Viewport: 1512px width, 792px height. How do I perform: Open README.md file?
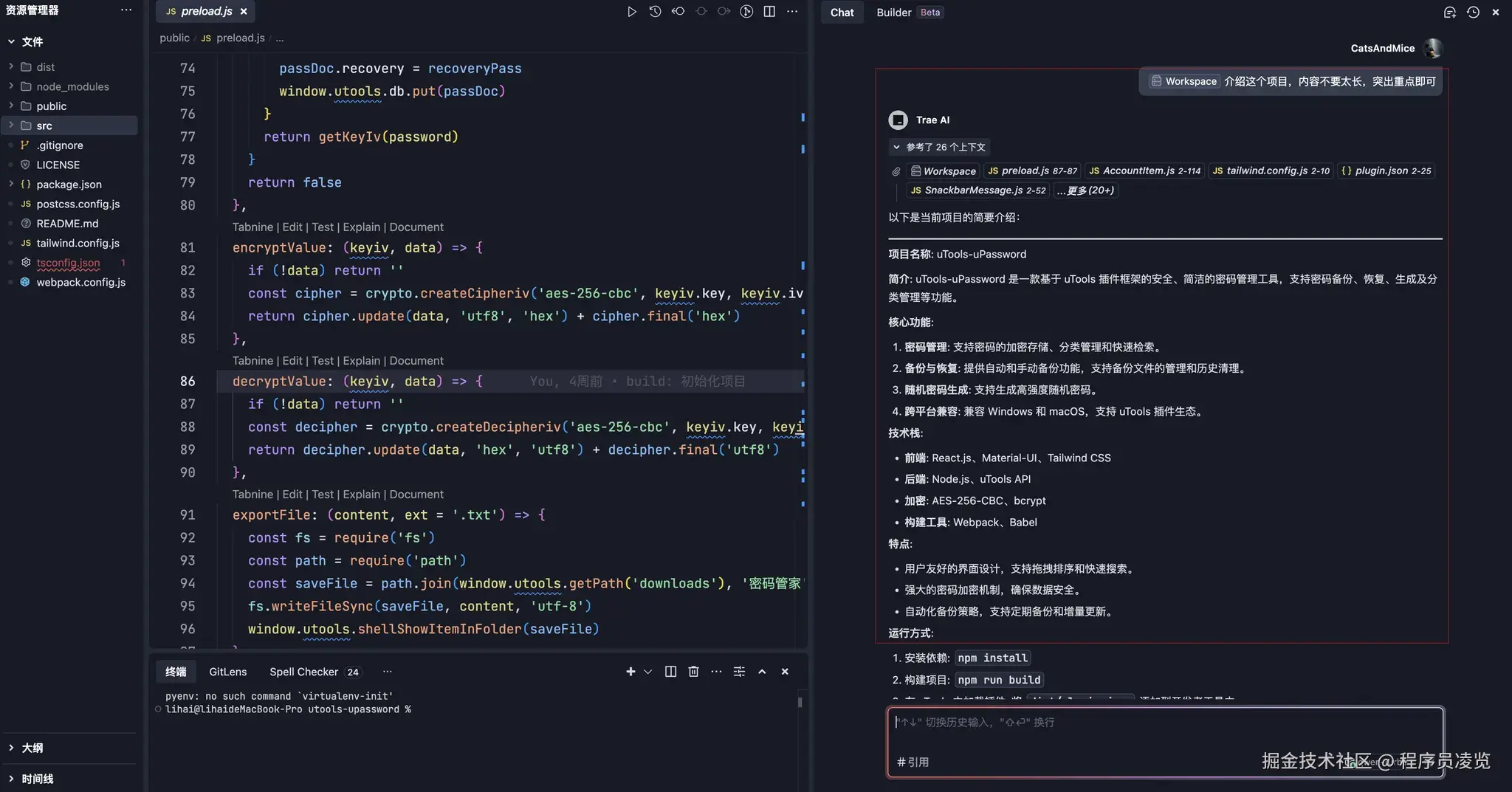(x=67, y=224)
